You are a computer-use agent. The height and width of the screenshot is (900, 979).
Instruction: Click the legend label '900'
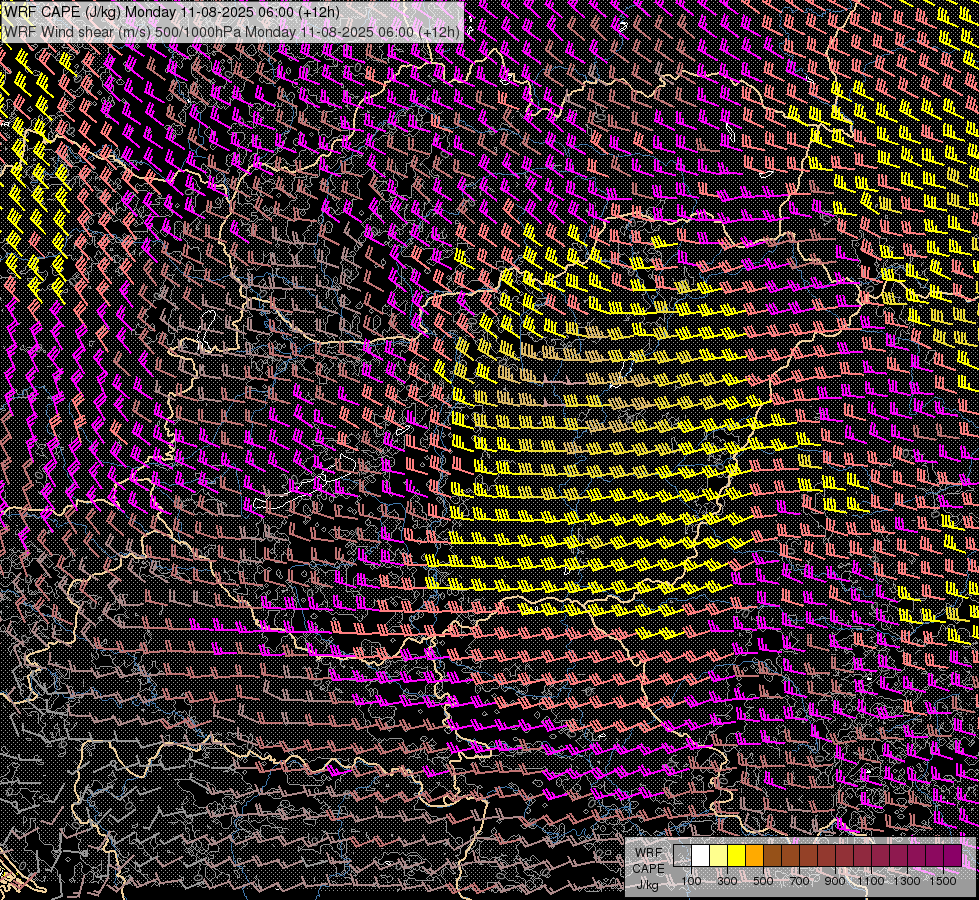(835, 881)
